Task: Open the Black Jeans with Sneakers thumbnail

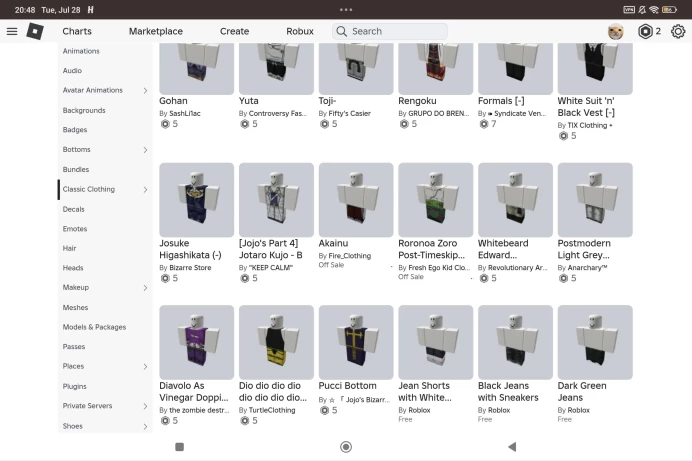Action: [x=515, y=342]
